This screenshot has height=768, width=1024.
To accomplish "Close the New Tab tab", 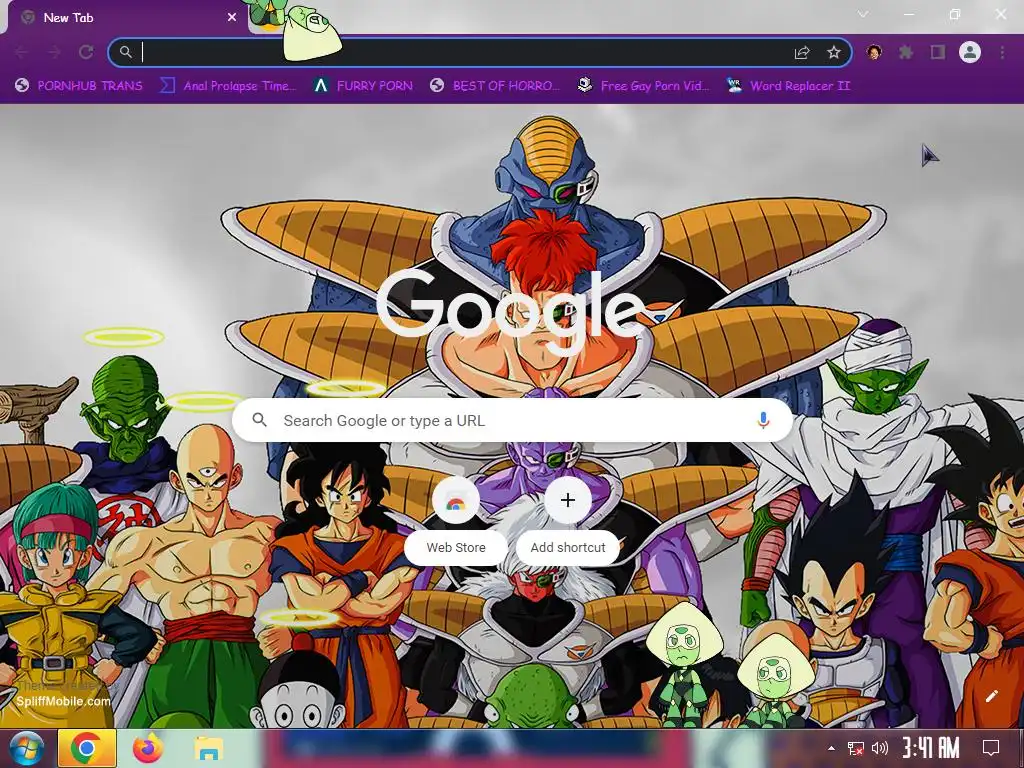I will [x=232, y=18].
